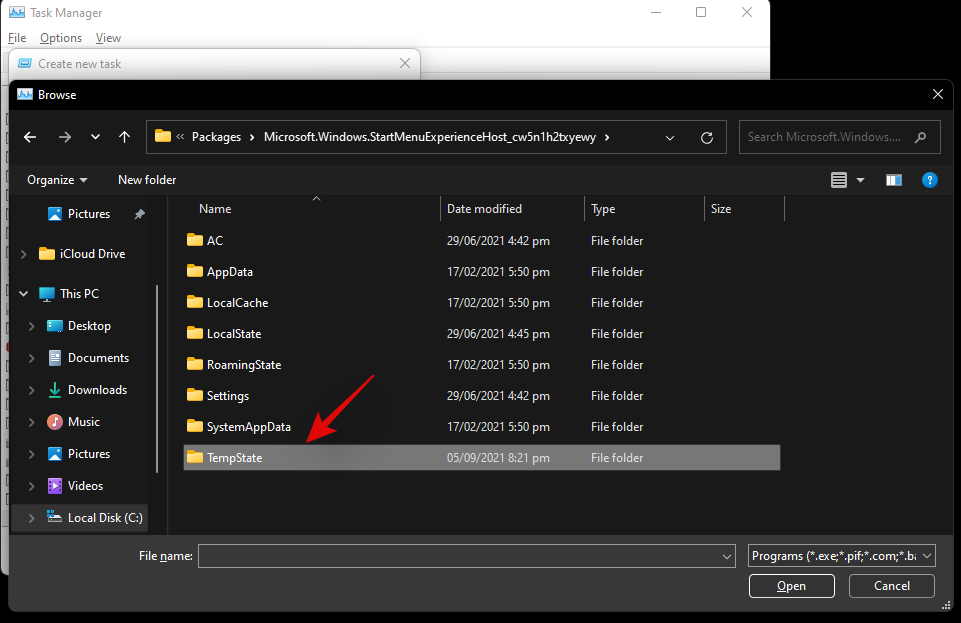Click inside the File name field
Image resolution: width=961 pixels, height=623 pixels.
[458, 556]
